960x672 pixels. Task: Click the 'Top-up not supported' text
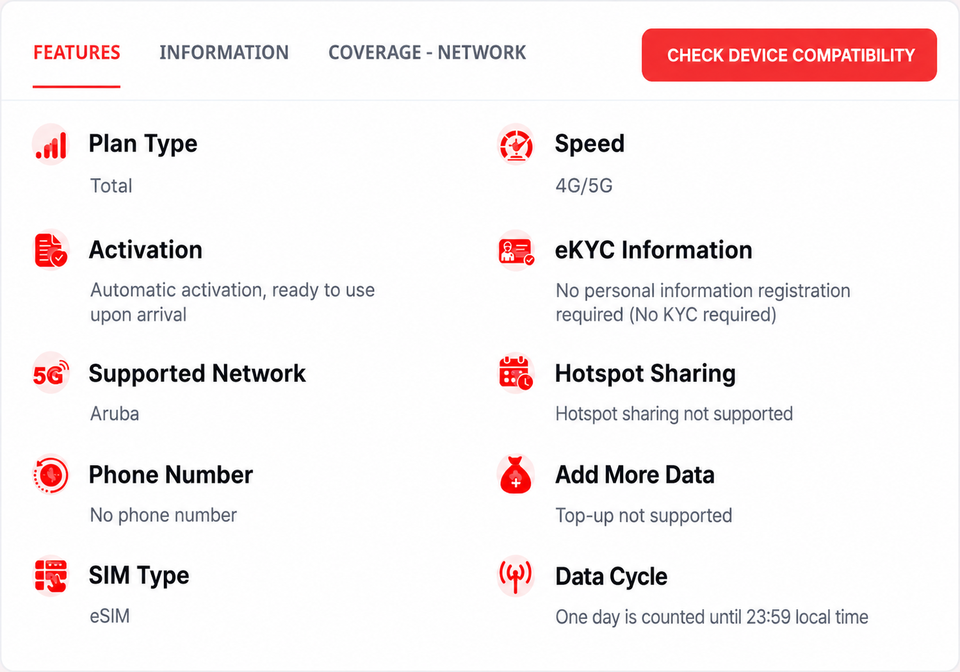coord(643,515)
